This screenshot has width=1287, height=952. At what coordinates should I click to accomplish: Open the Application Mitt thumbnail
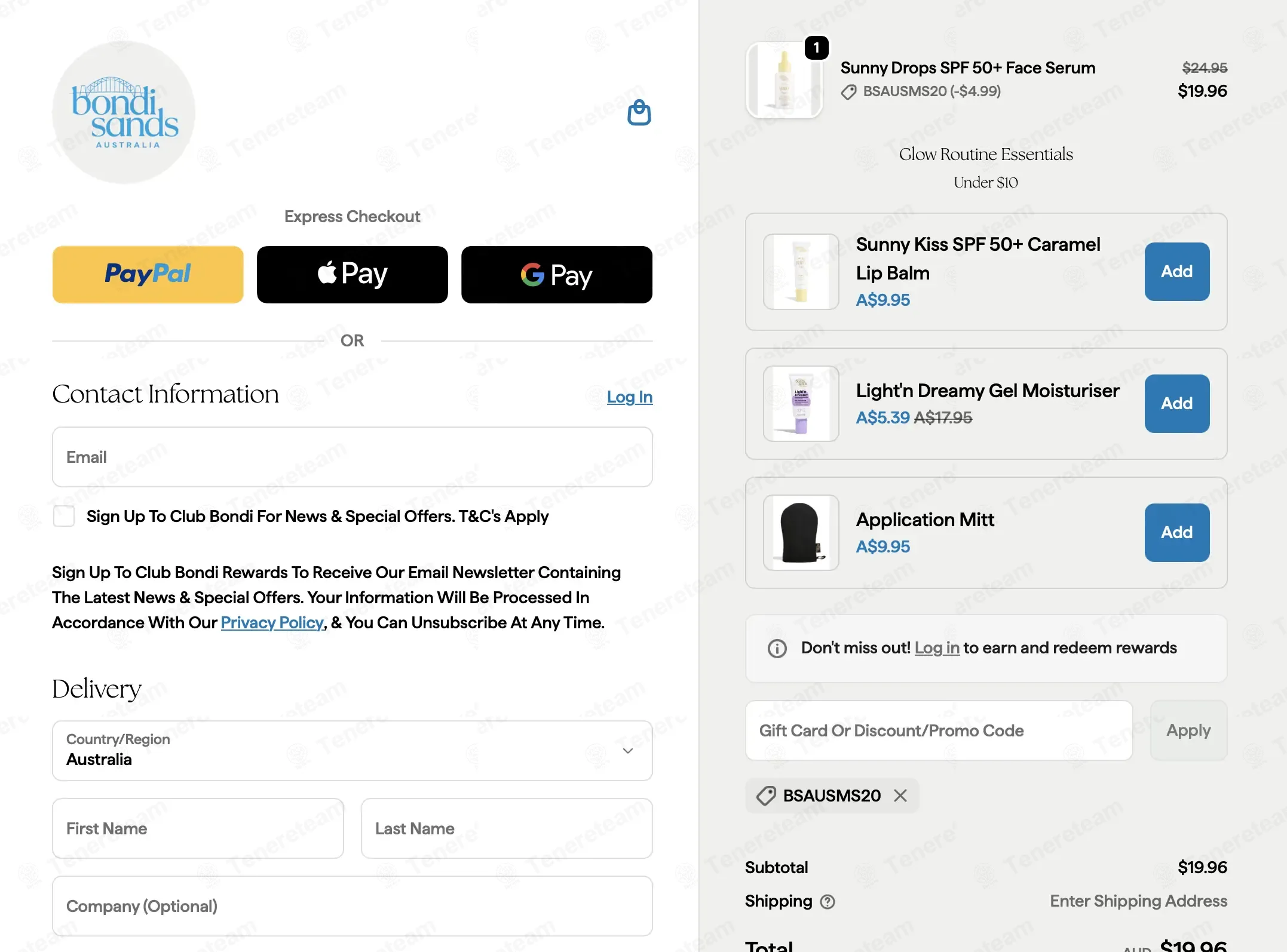[x=801, y=533]
